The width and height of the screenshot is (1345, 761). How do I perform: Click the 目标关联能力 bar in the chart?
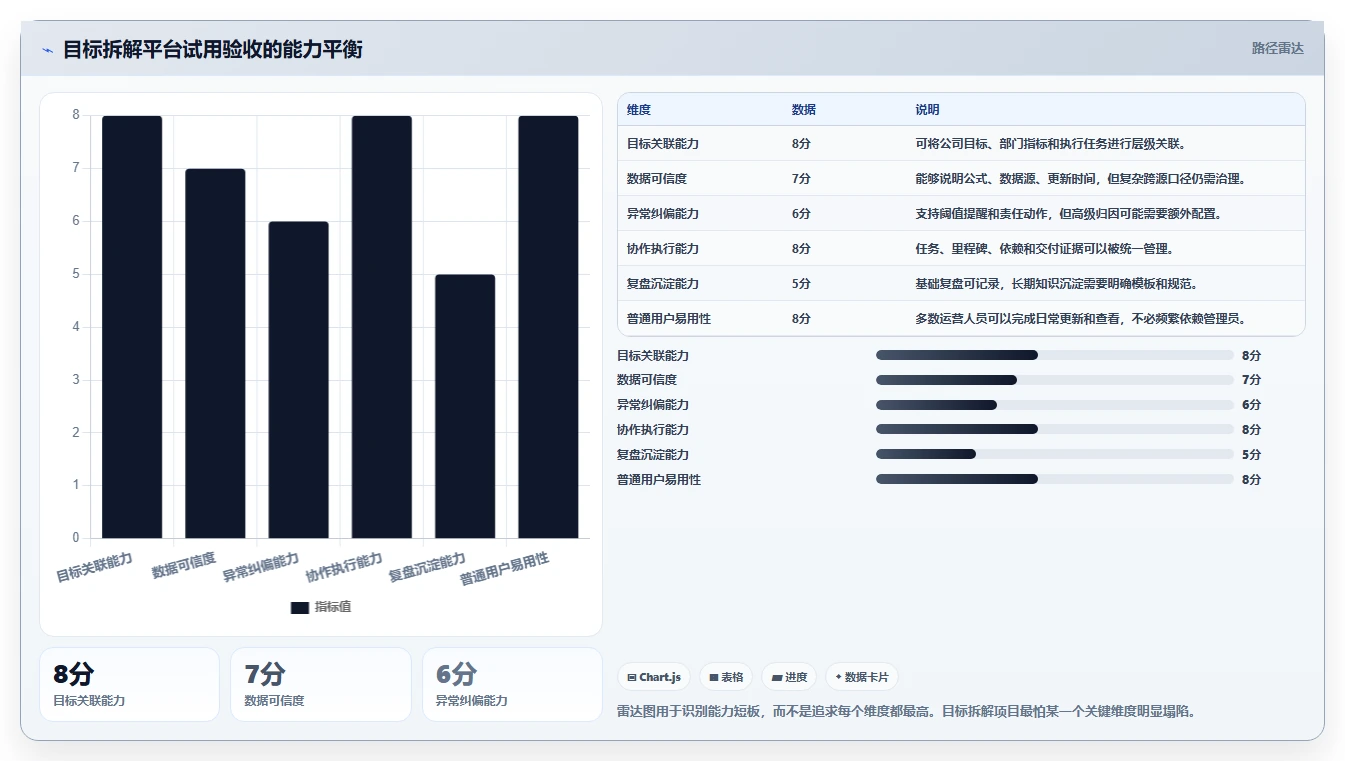(x=132, y=327)
